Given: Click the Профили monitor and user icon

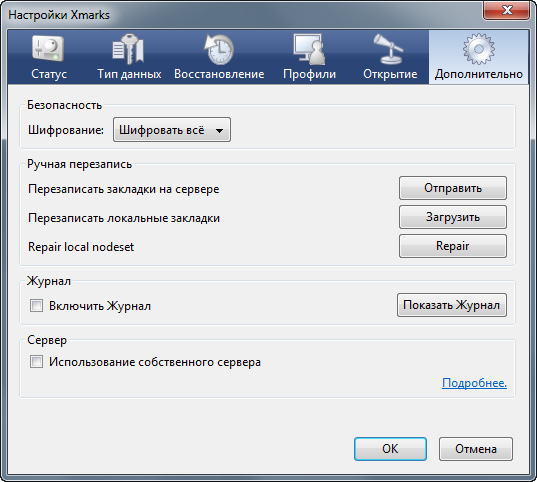Looking at the screenshot, I should point(309,49).
